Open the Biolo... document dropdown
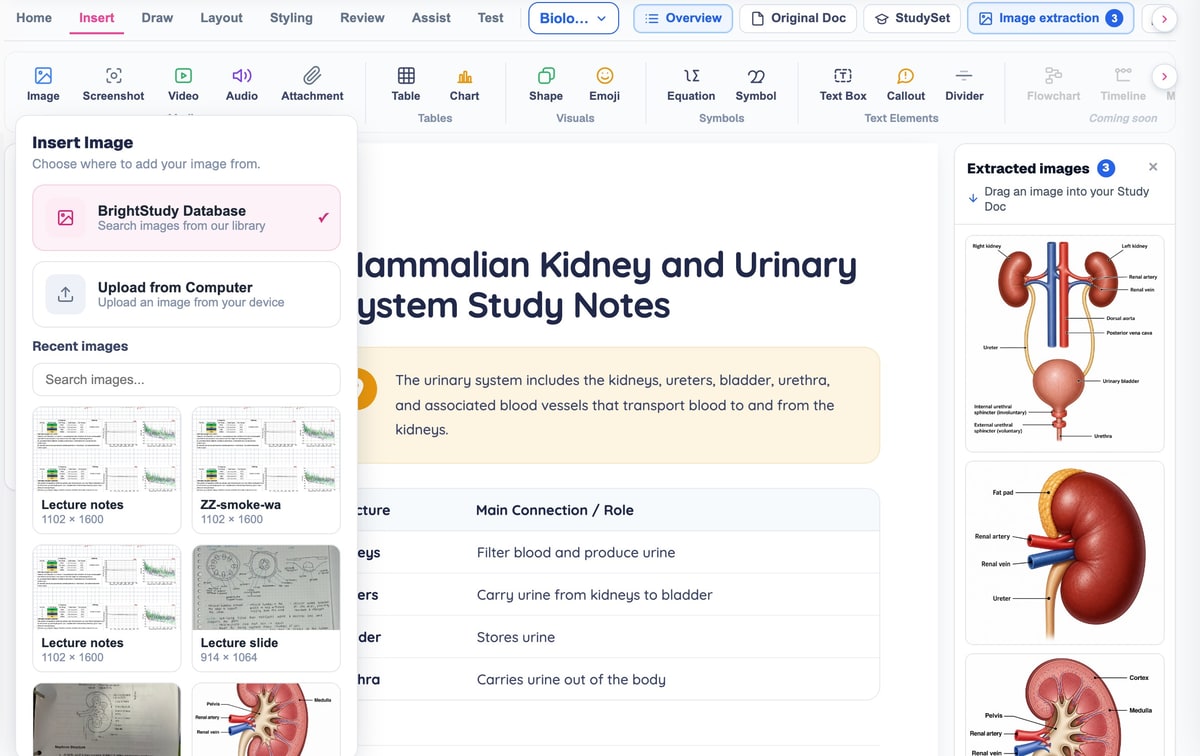 click(x=573, y=18)
